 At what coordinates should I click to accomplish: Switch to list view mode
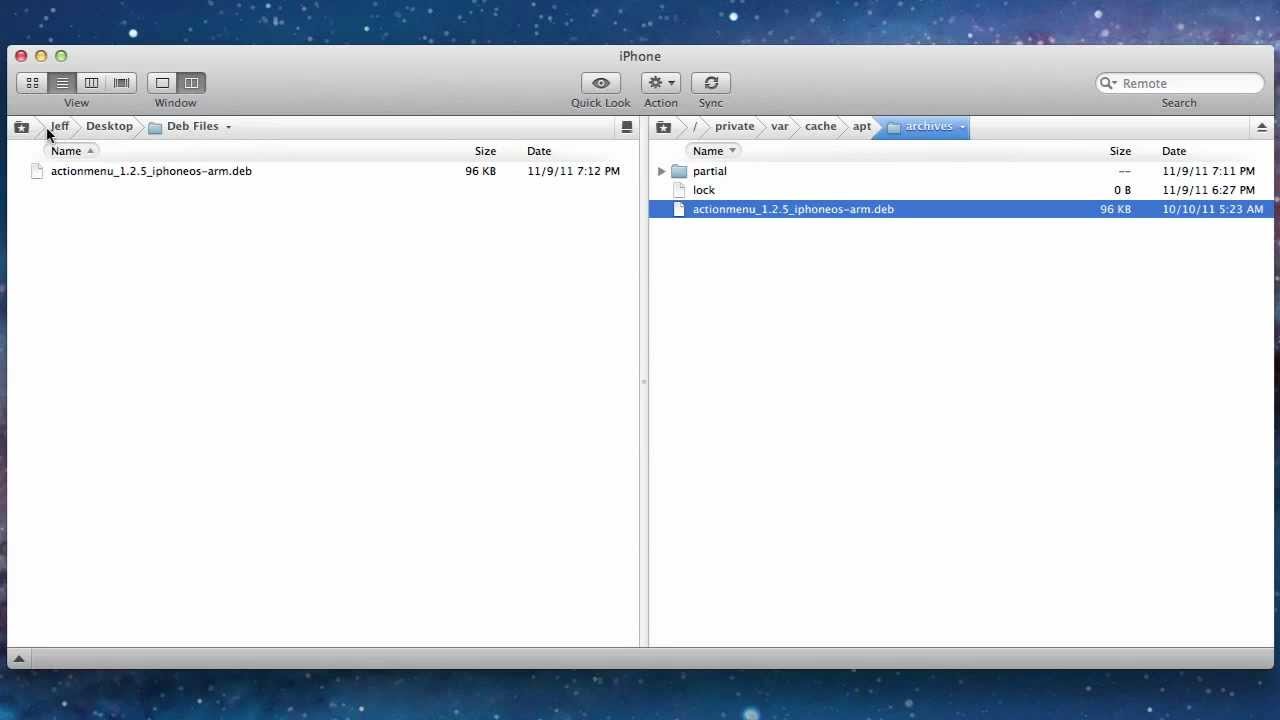point(62,83)
